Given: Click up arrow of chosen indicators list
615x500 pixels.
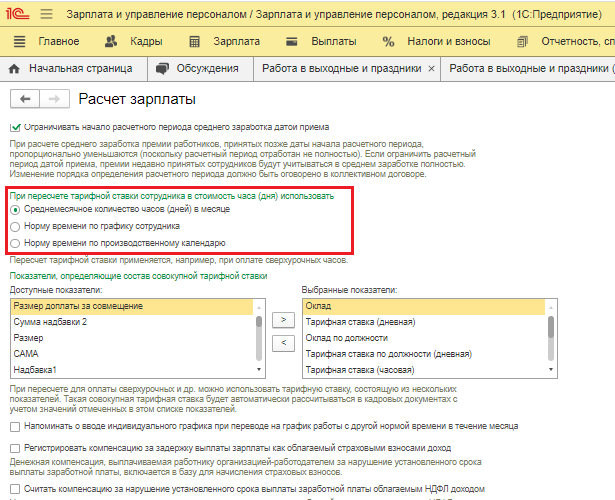Looking at the screenshot, I should point(551,307).
